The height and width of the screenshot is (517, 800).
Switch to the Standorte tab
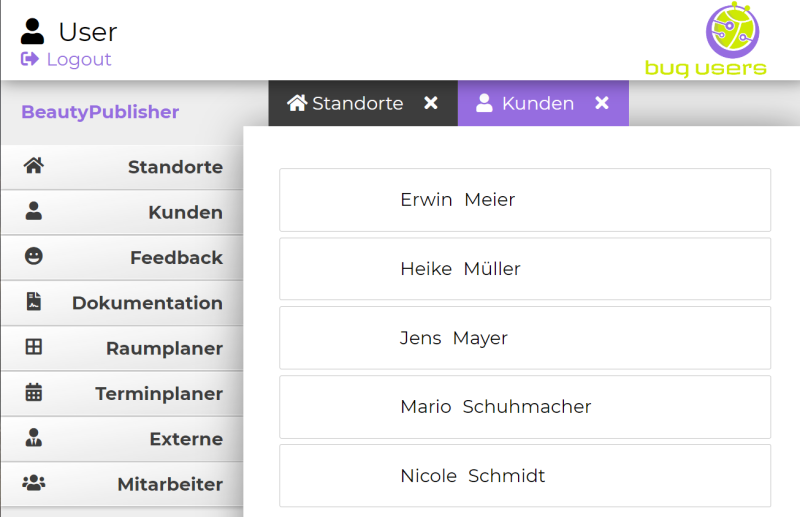tap(346, 103)
